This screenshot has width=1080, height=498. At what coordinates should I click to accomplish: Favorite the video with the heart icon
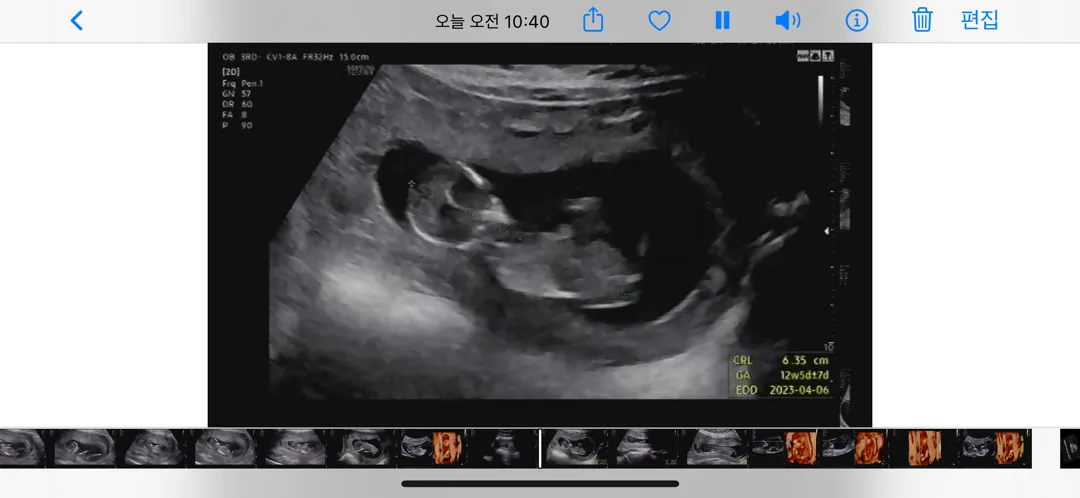659,21
